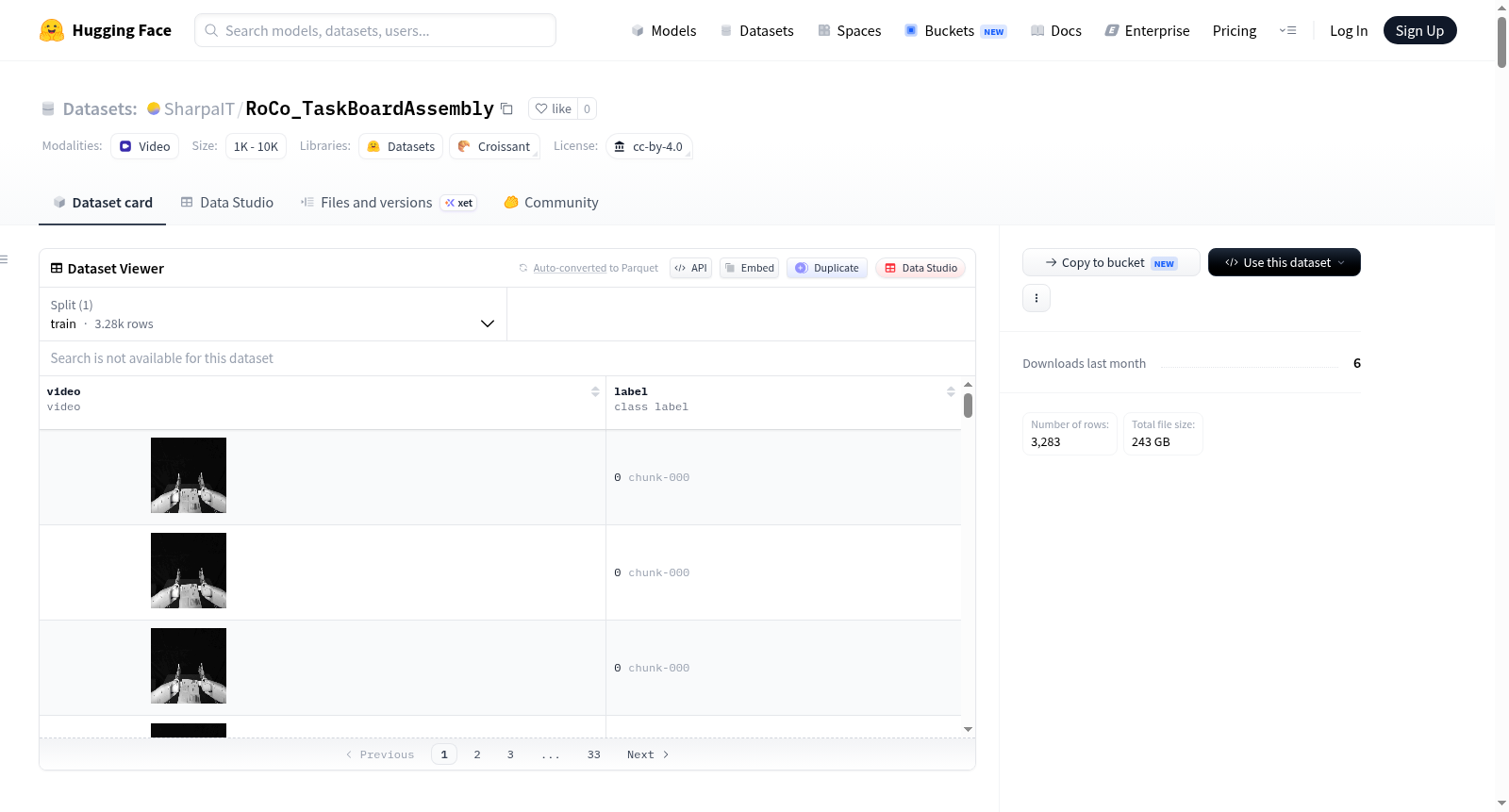Image resolution: width=1509 pixels, height=812 pixels.
Task: Sort by the video column
Action: (x=595, y=391)
